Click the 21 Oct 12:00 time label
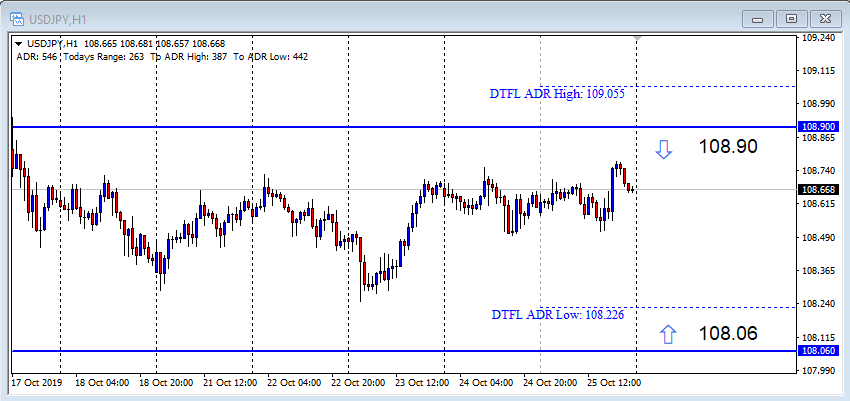The width and height of the screenshot is (850, 401). click(x=230, y=383)
